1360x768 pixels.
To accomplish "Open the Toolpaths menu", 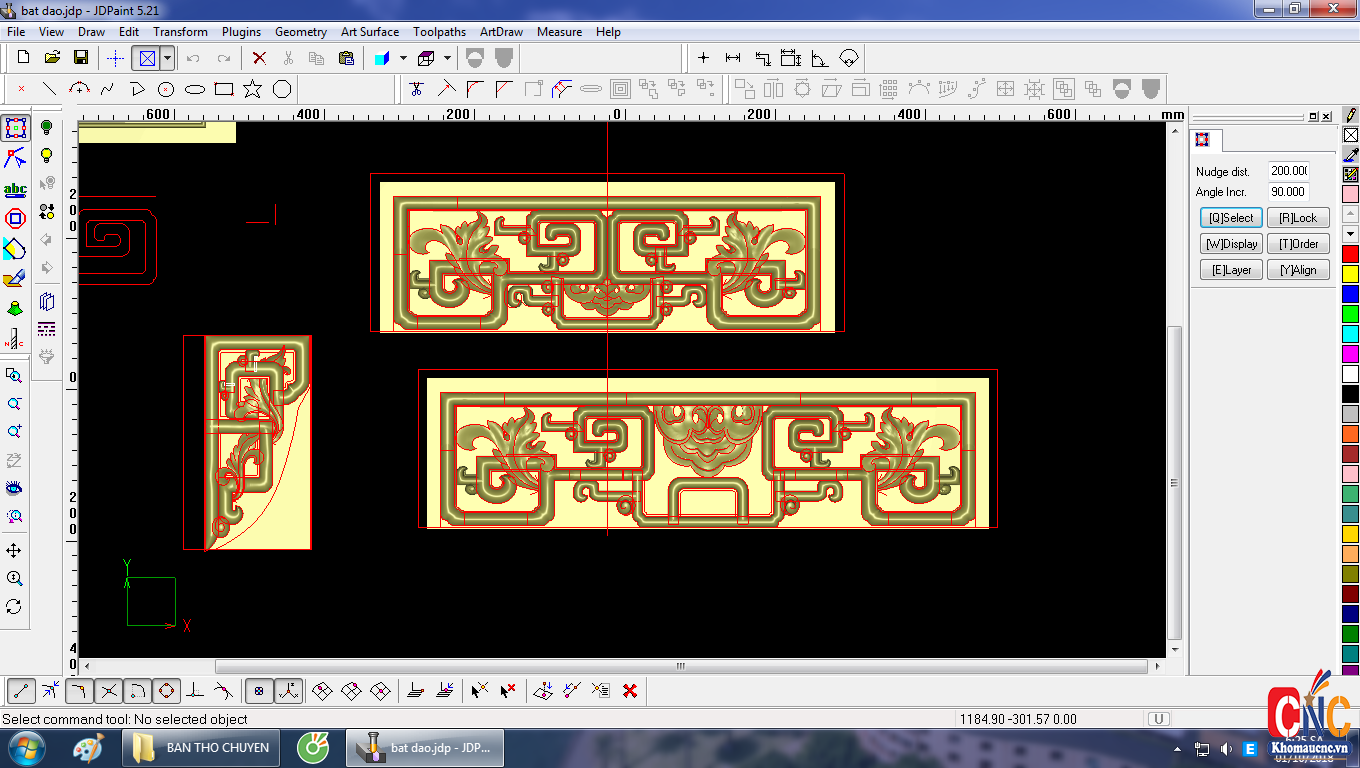I will (x=440, y=32).
